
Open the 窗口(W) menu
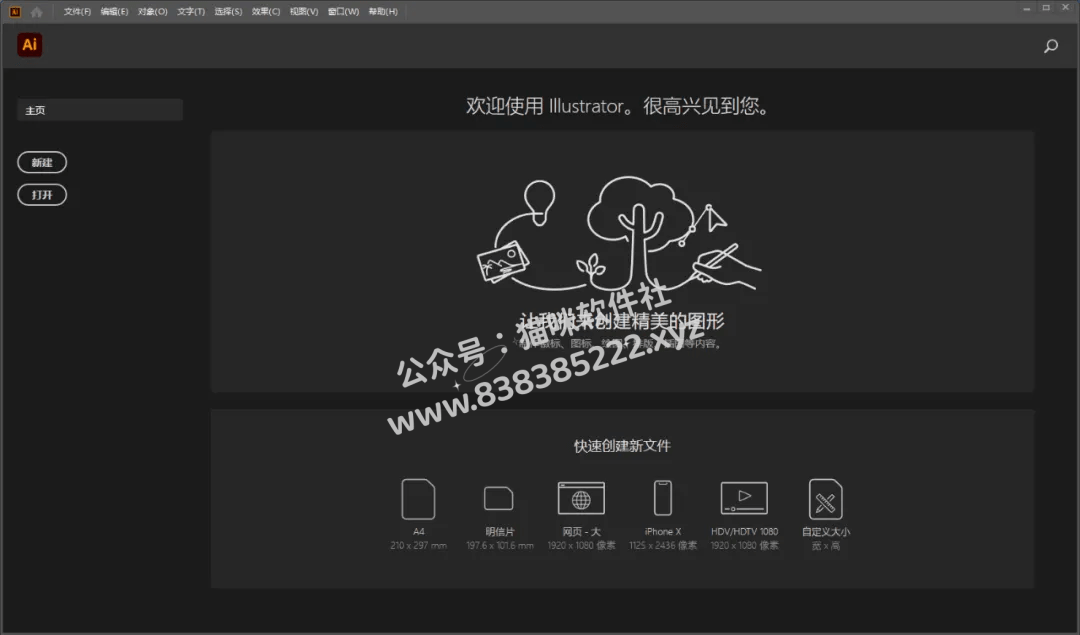[343, 12]
